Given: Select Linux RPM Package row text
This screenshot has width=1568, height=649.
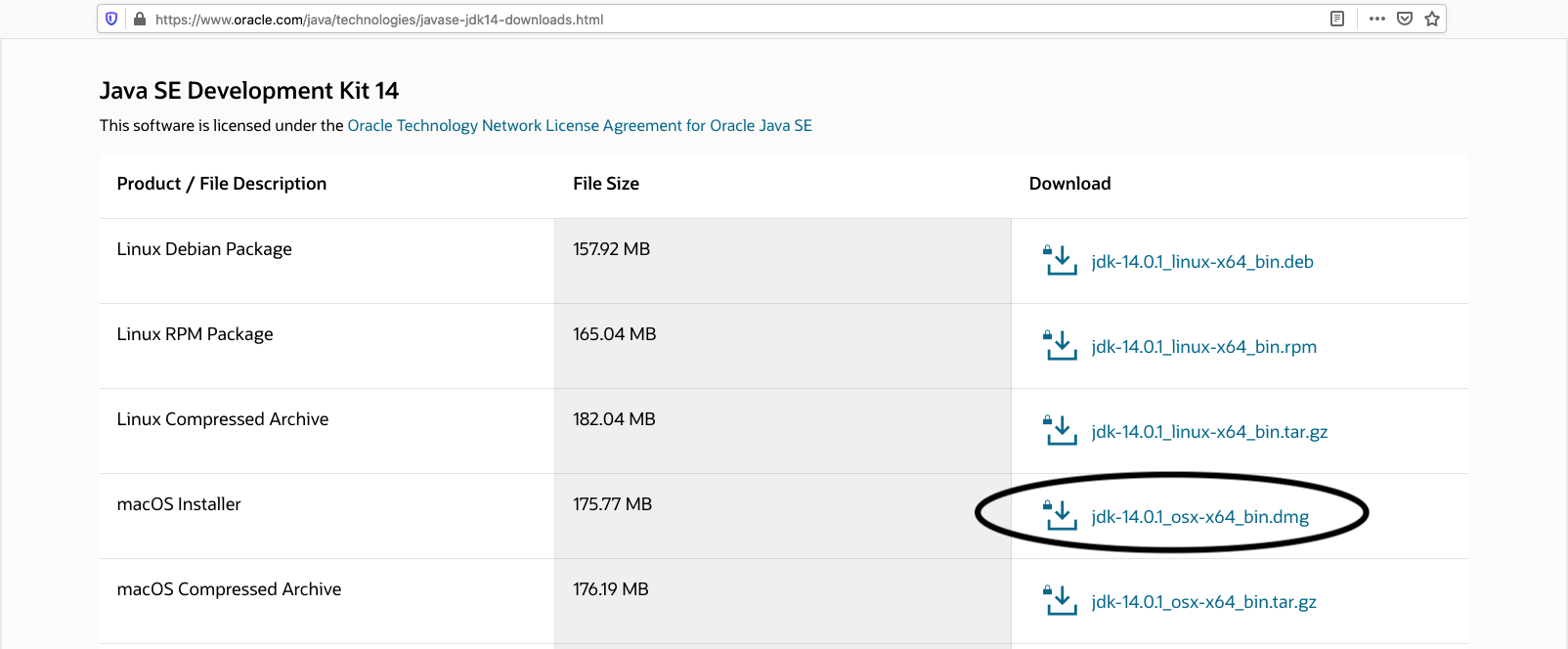Looking at the screenshot, I should coord(195,334).
